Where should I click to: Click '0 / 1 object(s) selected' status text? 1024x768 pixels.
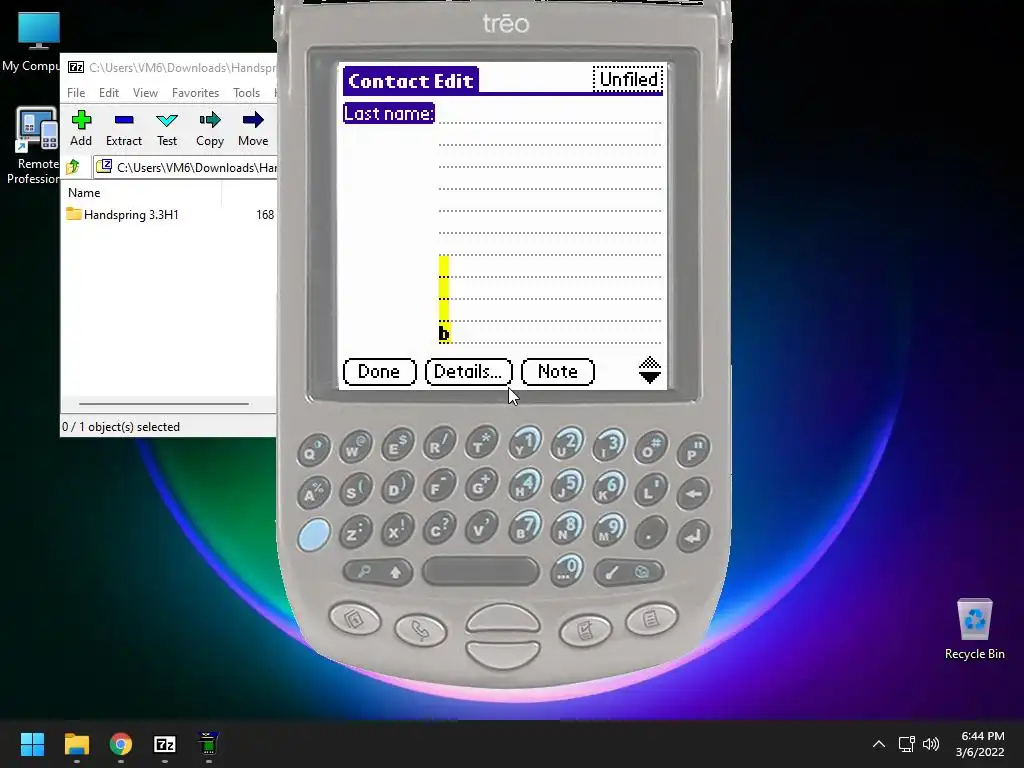(121, 426)
